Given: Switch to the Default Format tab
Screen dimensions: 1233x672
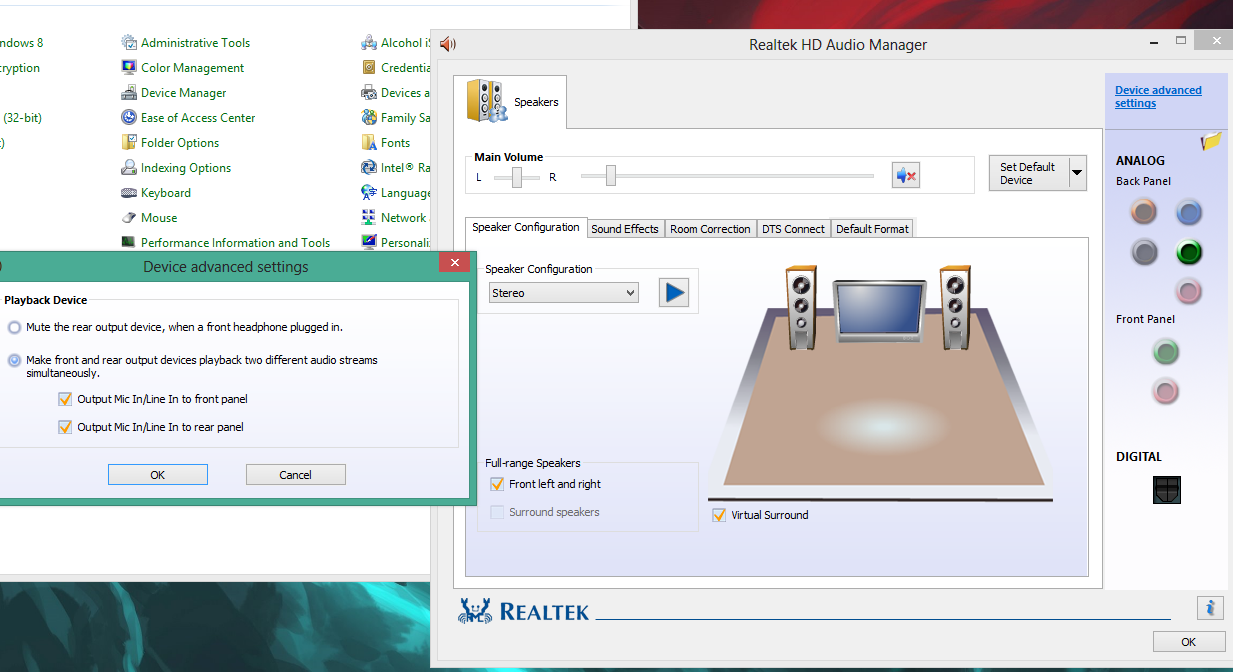Looking at the screenshot, I should click(872, 229).
